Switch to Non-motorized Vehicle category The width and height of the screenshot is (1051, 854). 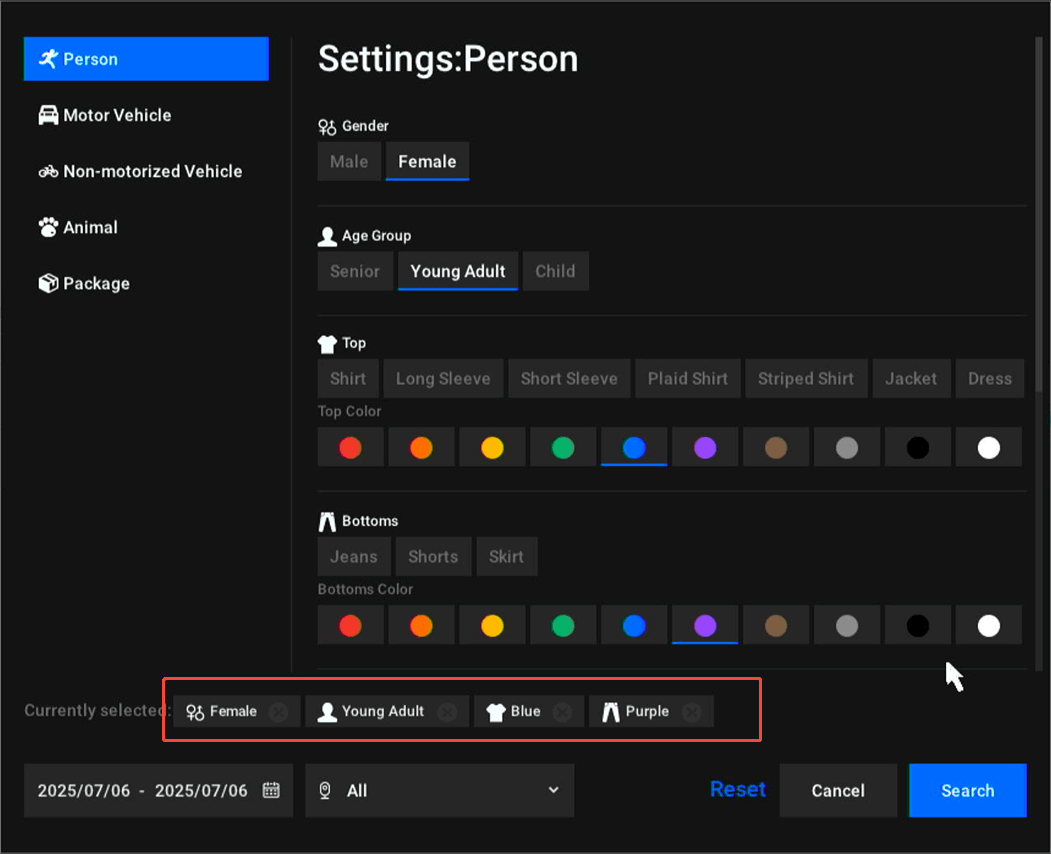152,171
